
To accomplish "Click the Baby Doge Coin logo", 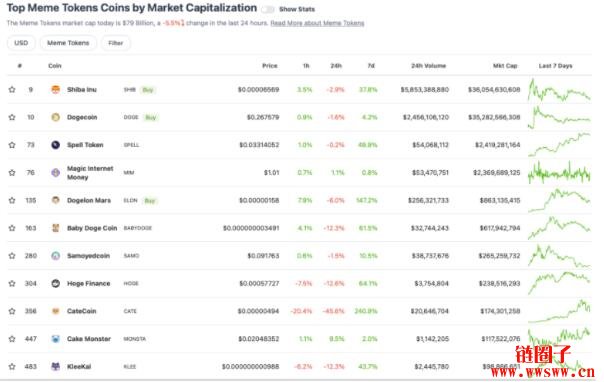I will pos(55,228).
